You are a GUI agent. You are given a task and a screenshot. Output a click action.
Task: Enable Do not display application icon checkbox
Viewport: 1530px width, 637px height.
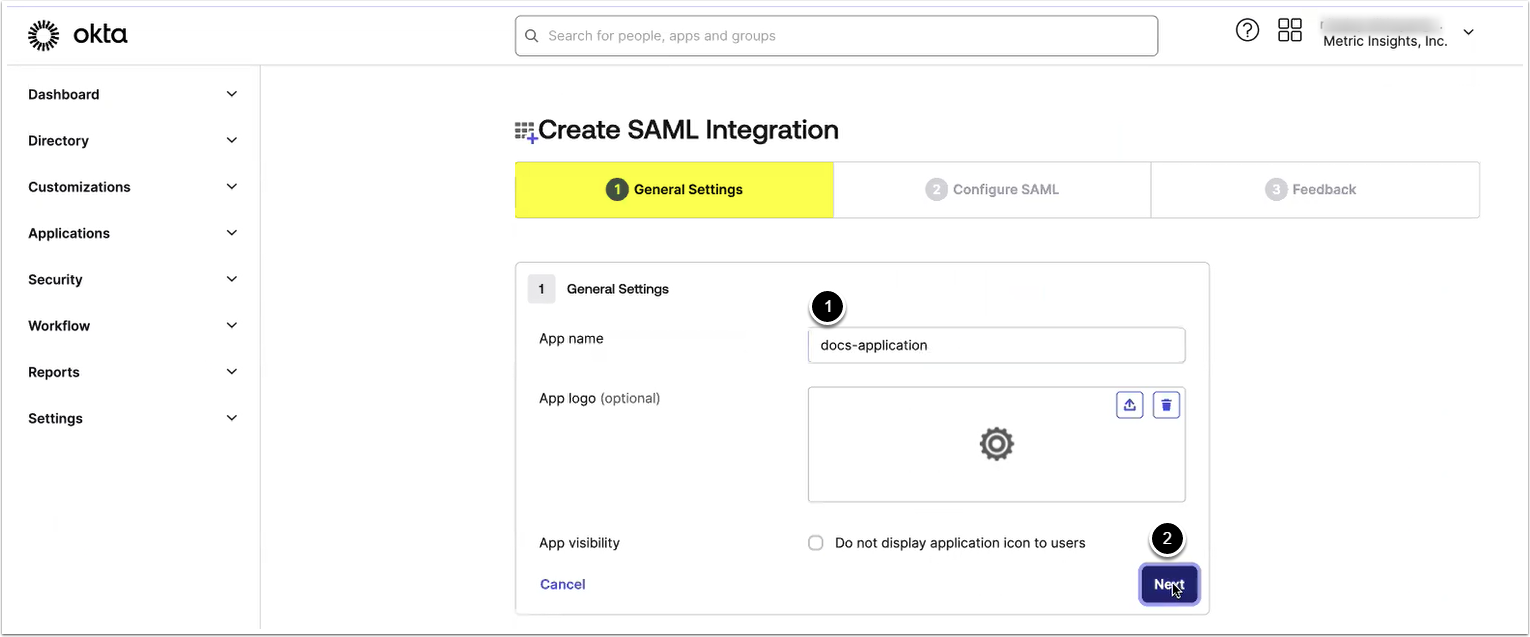tap(816, 543)
